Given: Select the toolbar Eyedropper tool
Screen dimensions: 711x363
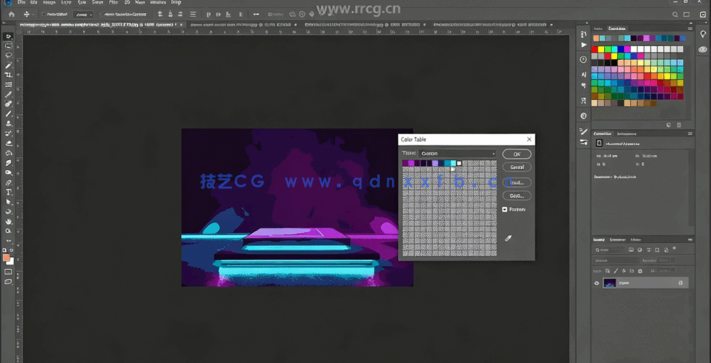Looking at the screenshot, I should tap(8, 94).
